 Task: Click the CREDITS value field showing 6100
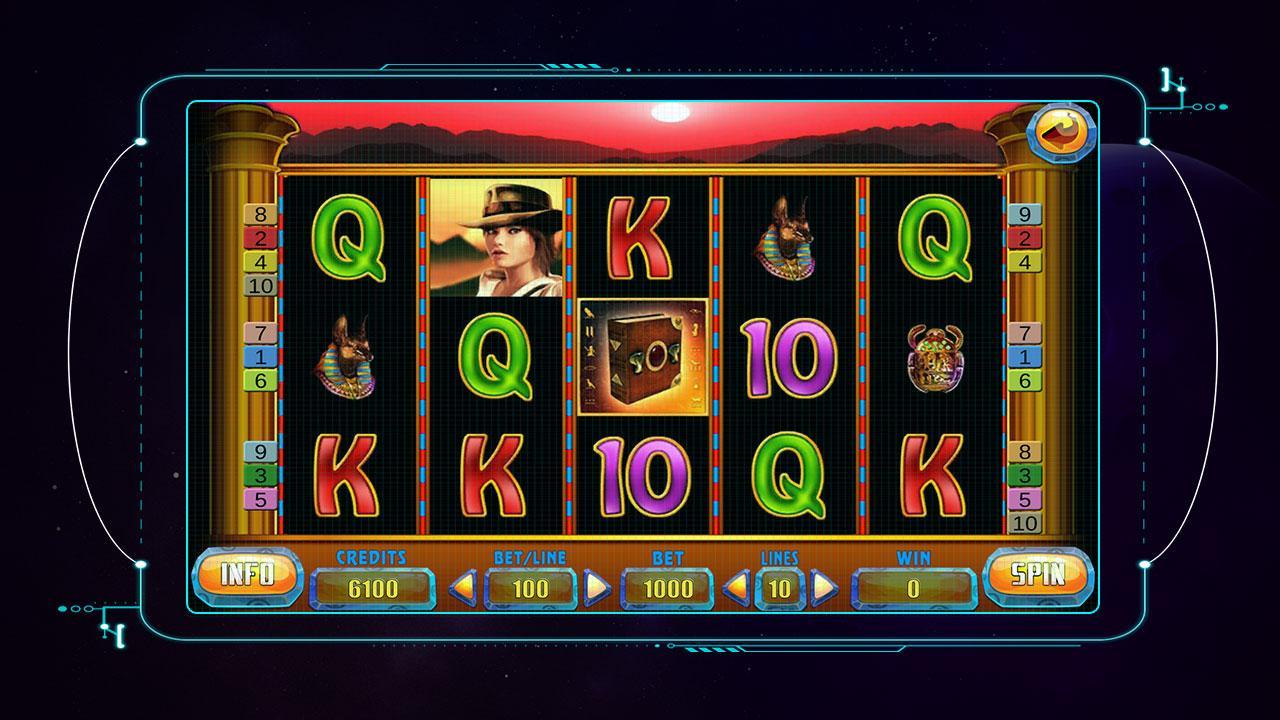tap(373, 588)
